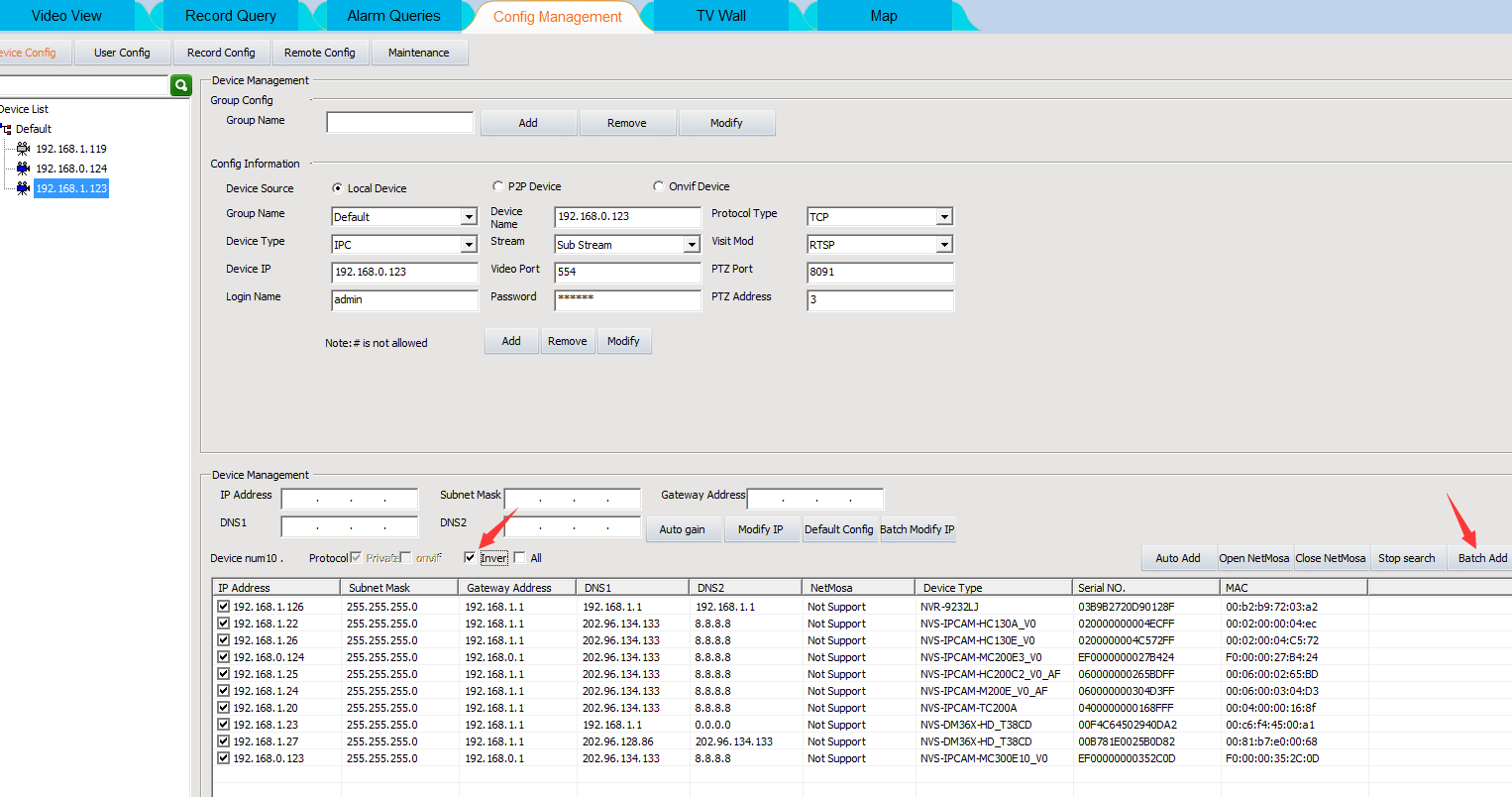Go to the TV Wall tab
Viewport: 1512px width, 797px height.
721,16
